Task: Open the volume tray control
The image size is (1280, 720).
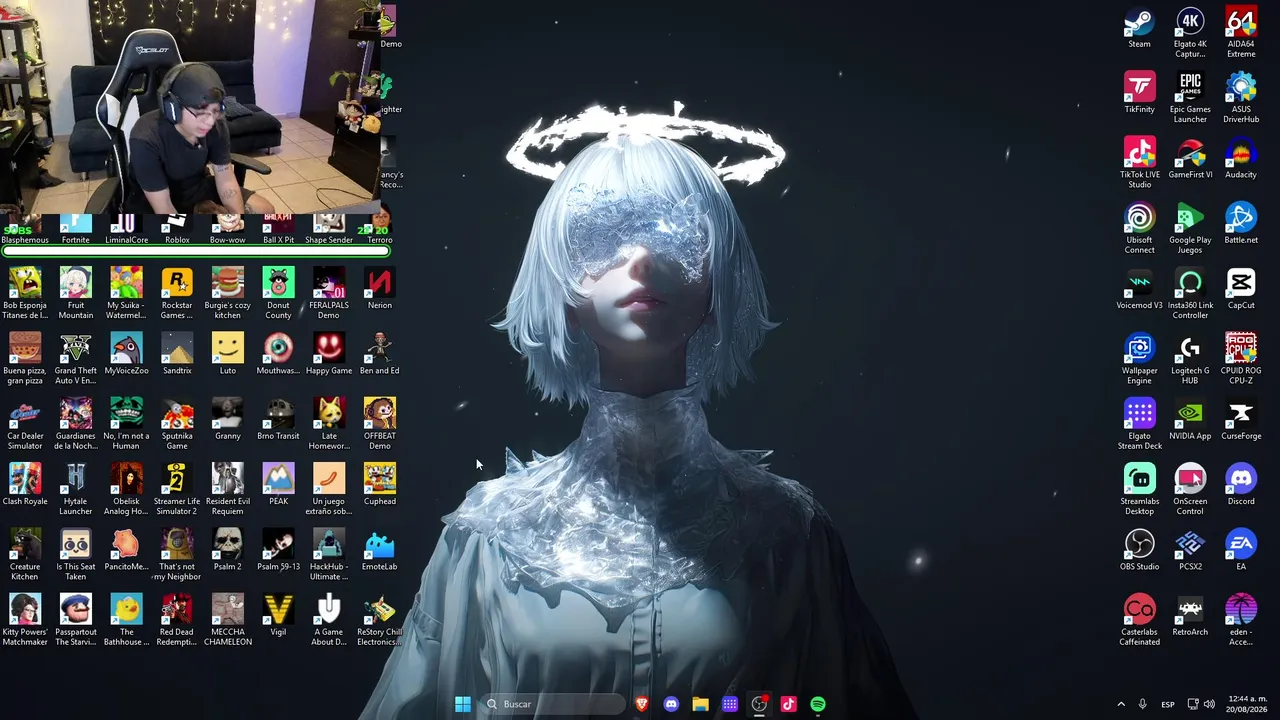Action: (1210, 704)
